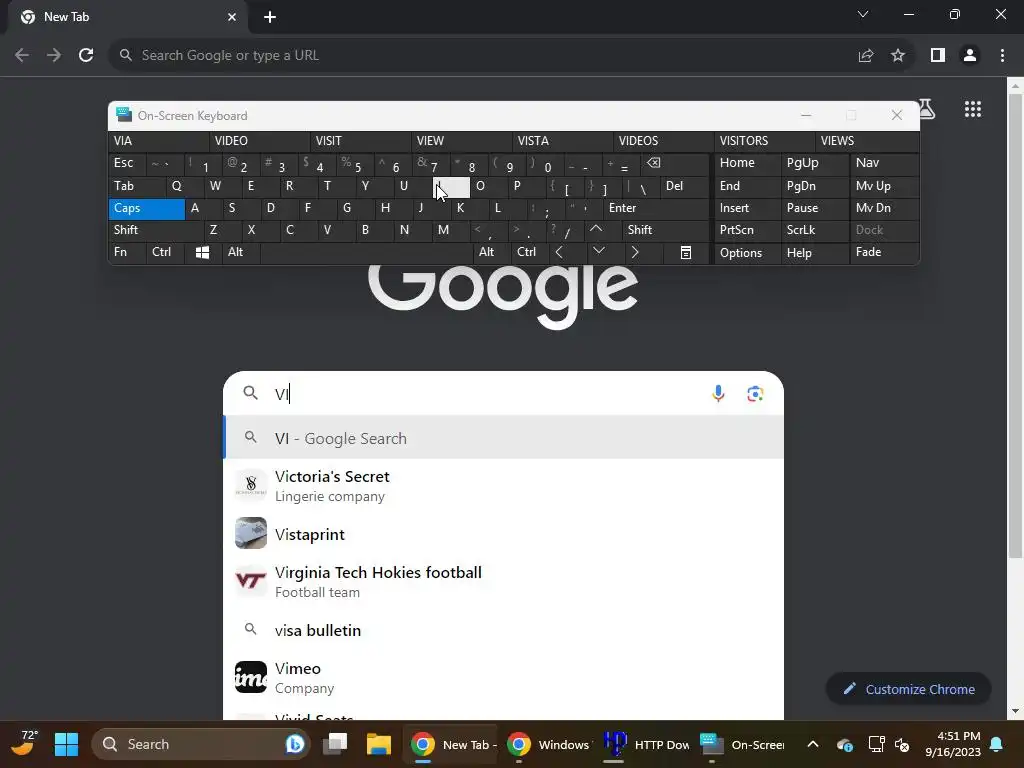The width and height of the screenshot is (1024, 768).
Task: Open the Bing chat icon in taskbar search
Action: tap(295, 744)
